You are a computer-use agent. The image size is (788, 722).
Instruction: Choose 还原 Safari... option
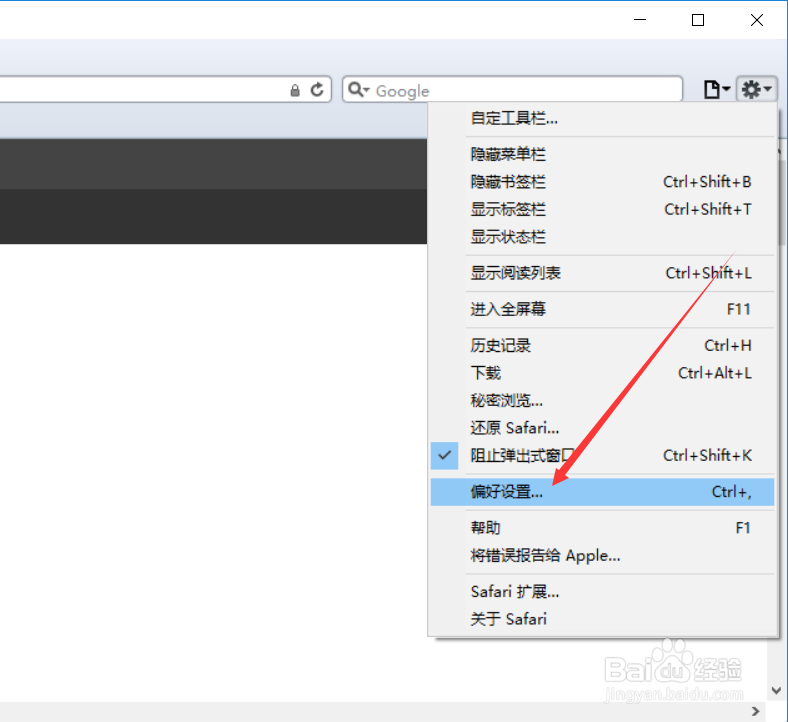click(x=602, y=428)
